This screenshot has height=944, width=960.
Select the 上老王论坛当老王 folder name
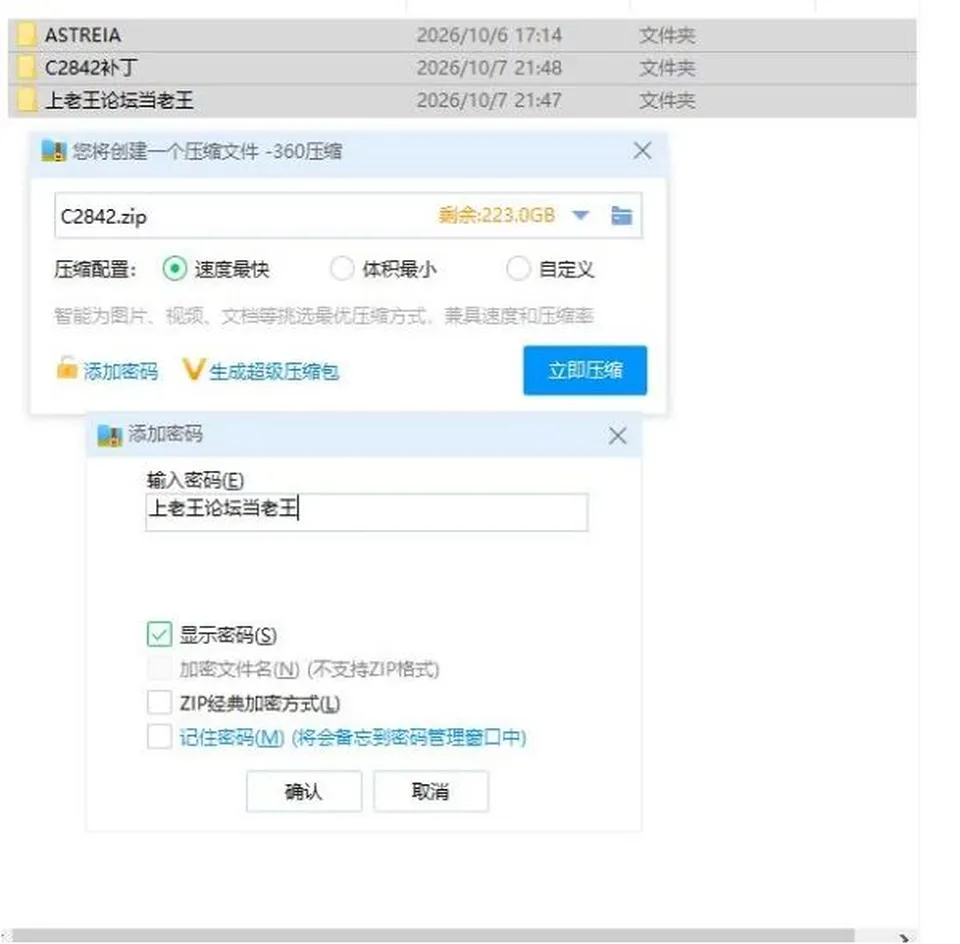tap(119, 100)
